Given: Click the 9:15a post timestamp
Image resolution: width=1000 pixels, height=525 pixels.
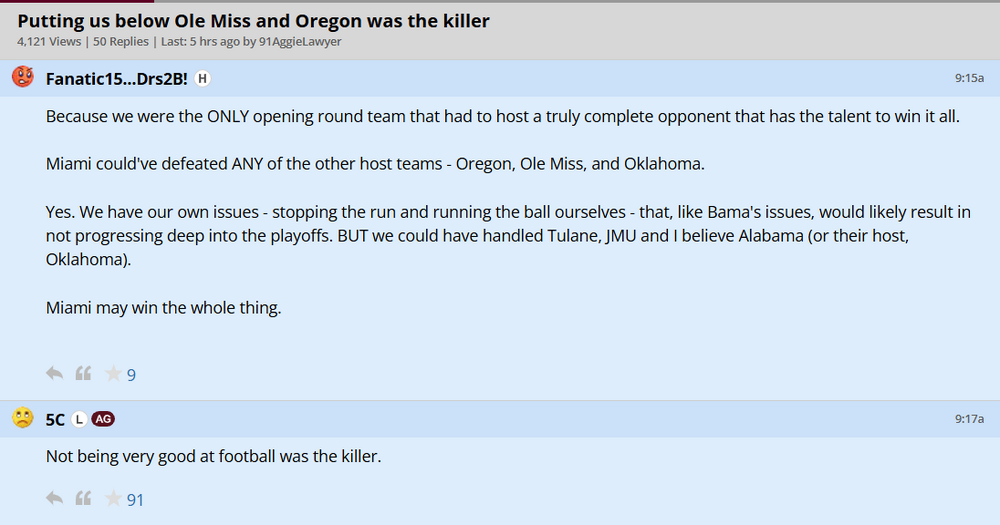Looking at the screenshot, I should click(969, 78).
